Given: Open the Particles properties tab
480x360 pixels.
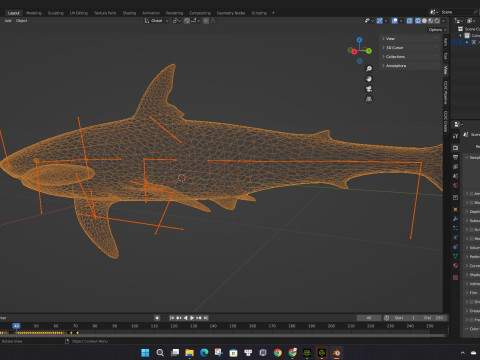Looking at the screenshot, I should pos(455,228).
